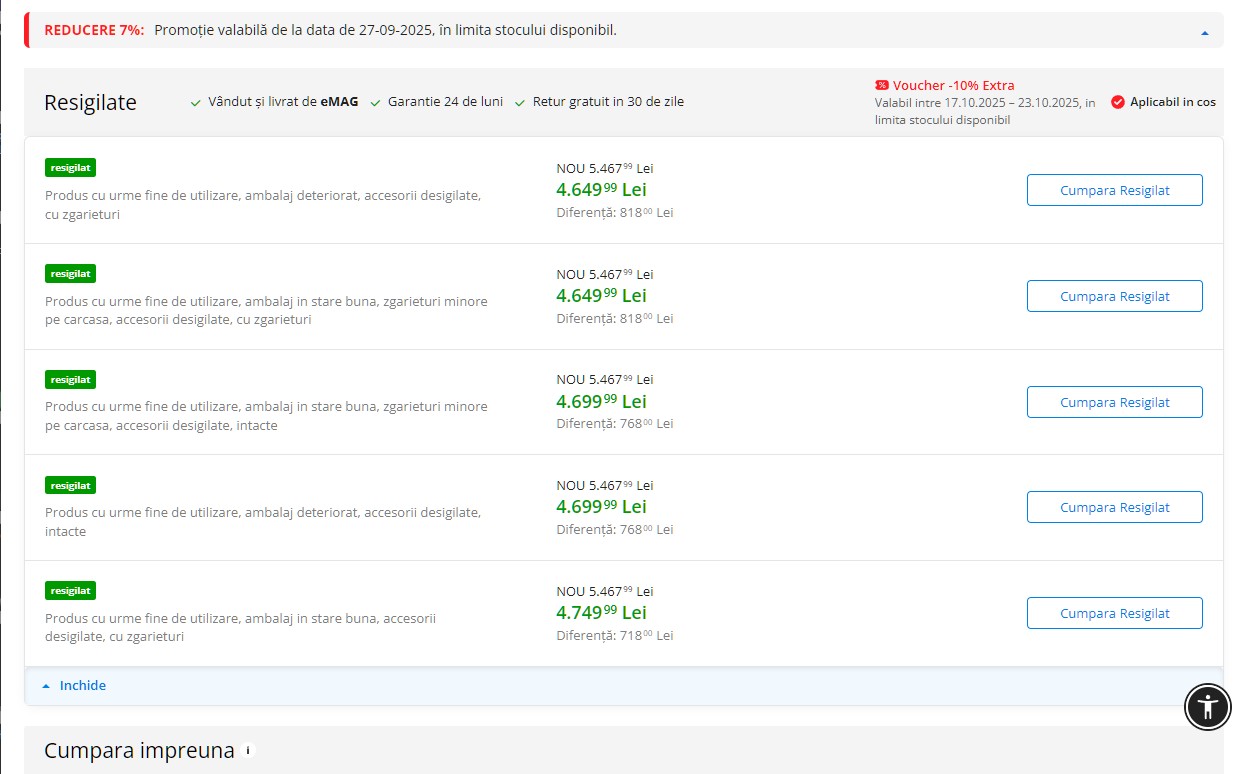Screen dimensions: 1245x774
Task: Click the Voucher -10% Extra label
Action: pyautogui.click(x=953, y=85)
